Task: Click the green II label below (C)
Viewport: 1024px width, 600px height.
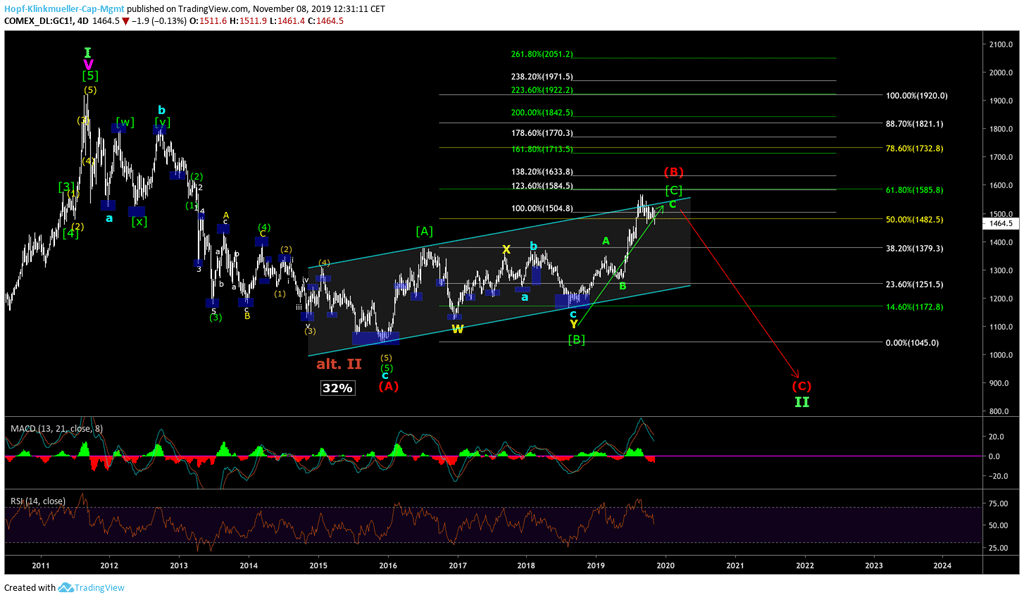Action: click(x=802, y=402)
